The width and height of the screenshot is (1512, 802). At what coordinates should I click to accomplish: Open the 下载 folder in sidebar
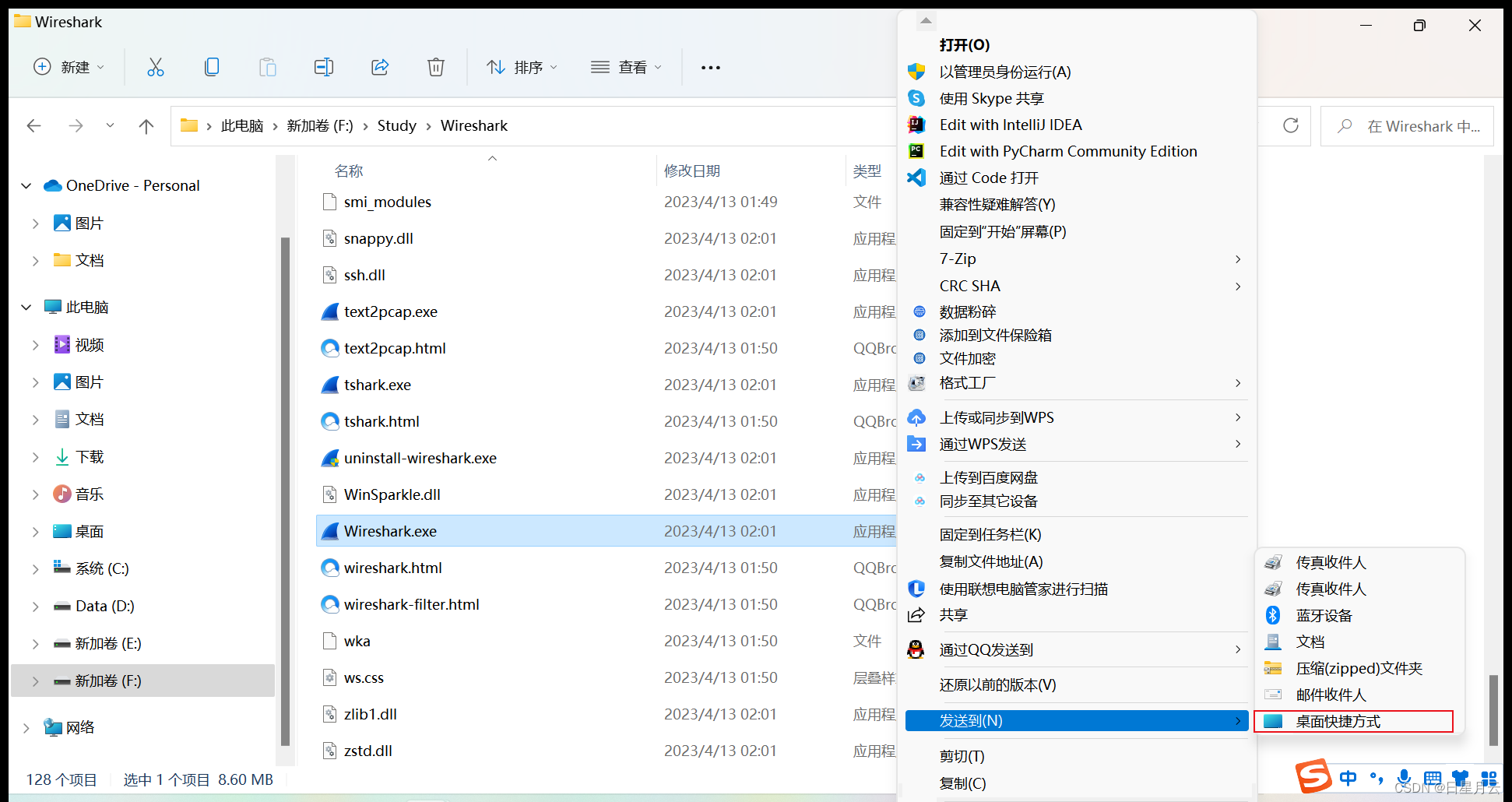point(90,457)
